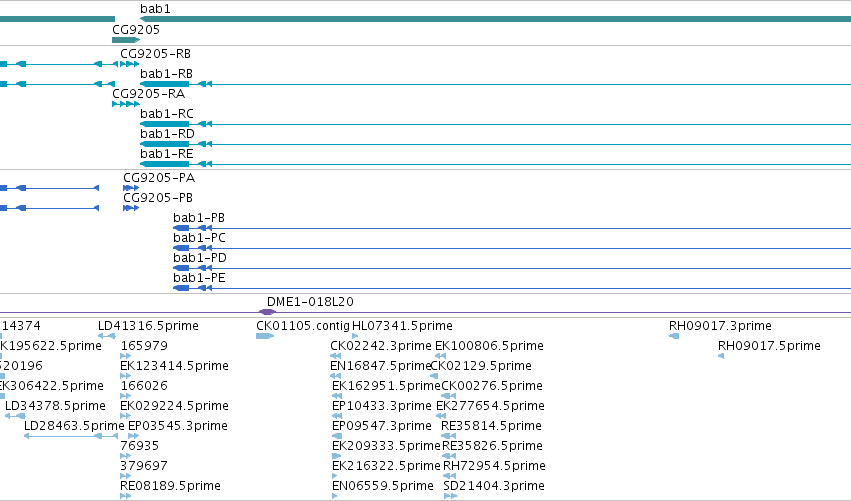Viewport: 851px width, 501px height.
Task: Select RH72954.5prime EST label
Action: coord(494,466)
